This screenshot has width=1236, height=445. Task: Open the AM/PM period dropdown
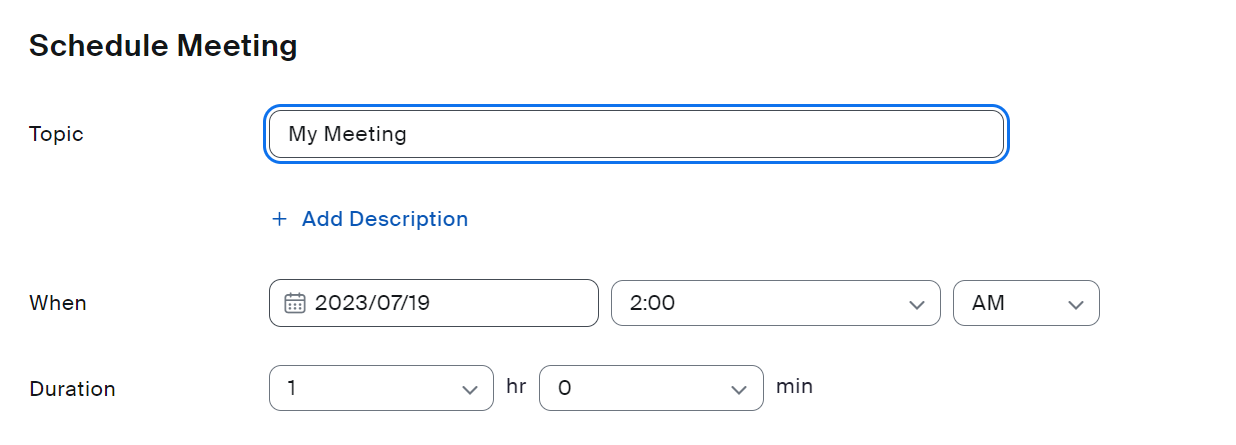(x=1027, y=303)
